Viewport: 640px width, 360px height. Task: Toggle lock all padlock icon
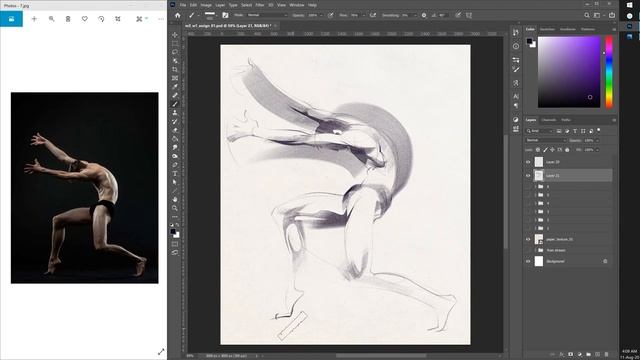tap(567, 150)
